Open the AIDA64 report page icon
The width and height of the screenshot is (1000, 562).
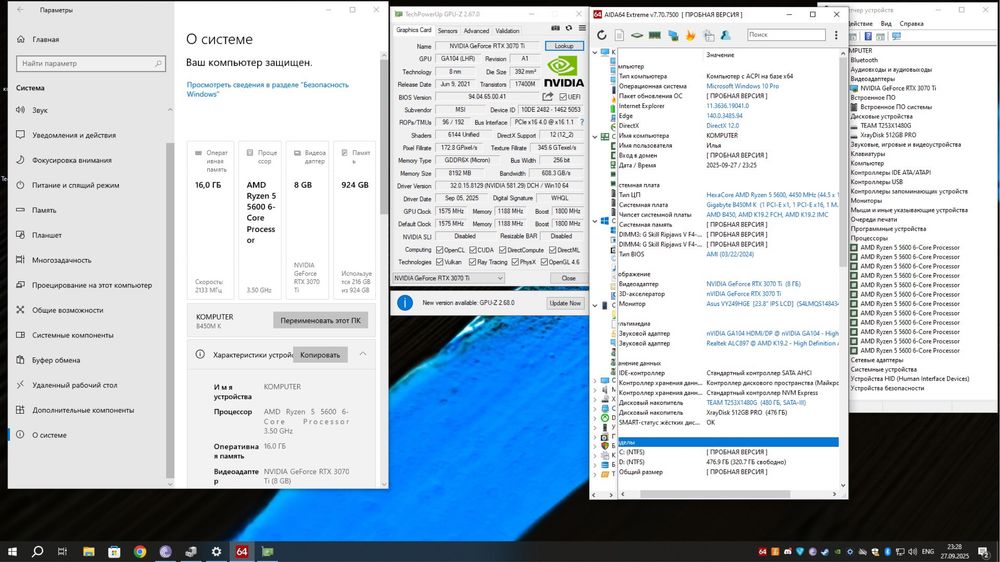coord(619,36)
